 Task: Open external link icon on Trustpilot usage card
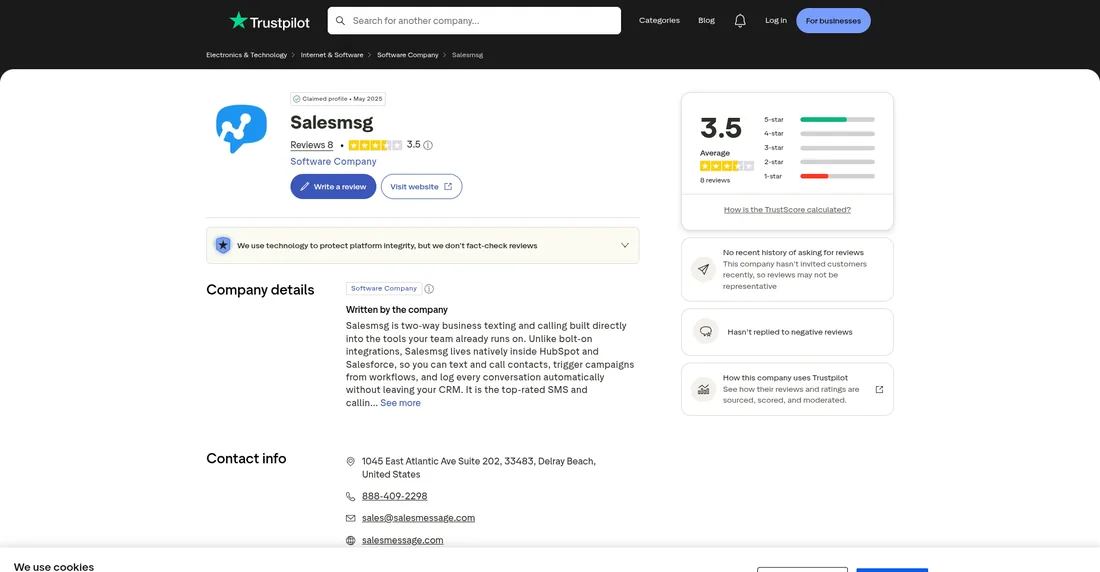point(879,390)
